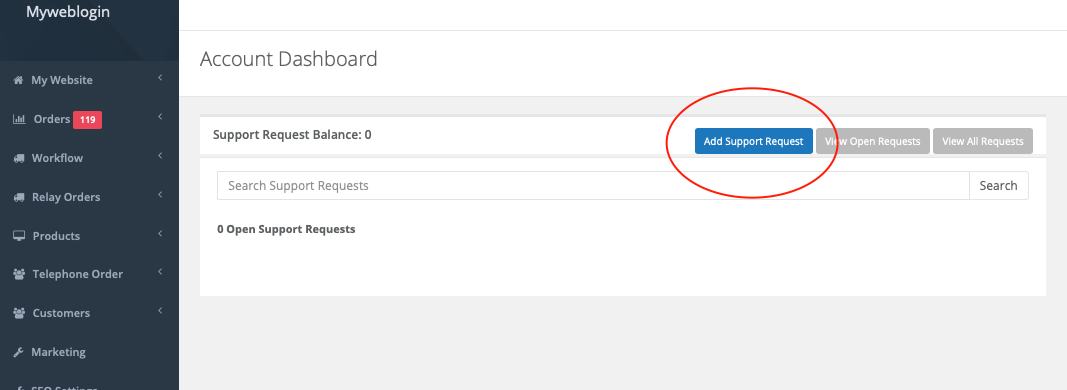
Task: Click the people icon beside Telephone Order
Action: [x=19, y=274]
